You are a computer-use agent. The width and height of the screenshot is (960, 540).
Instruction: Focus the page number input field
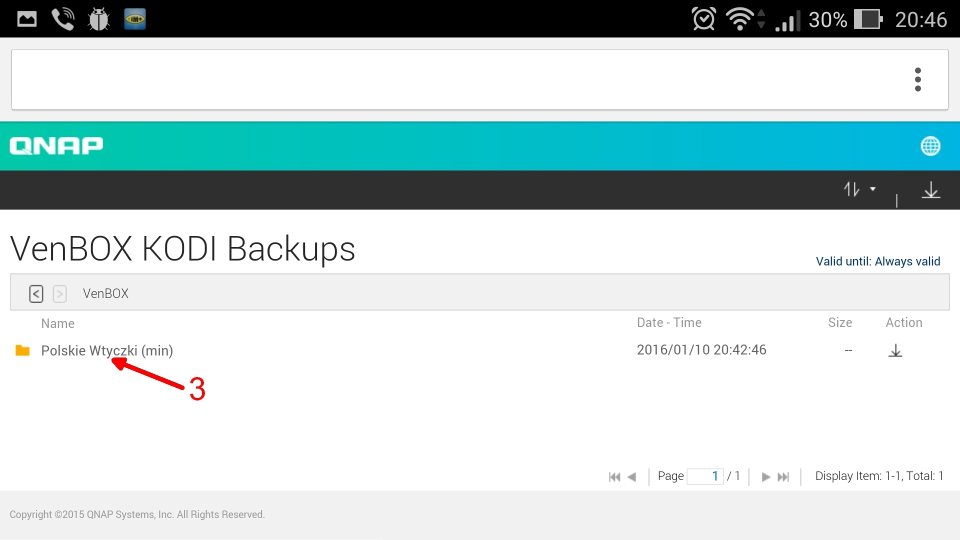705,476
